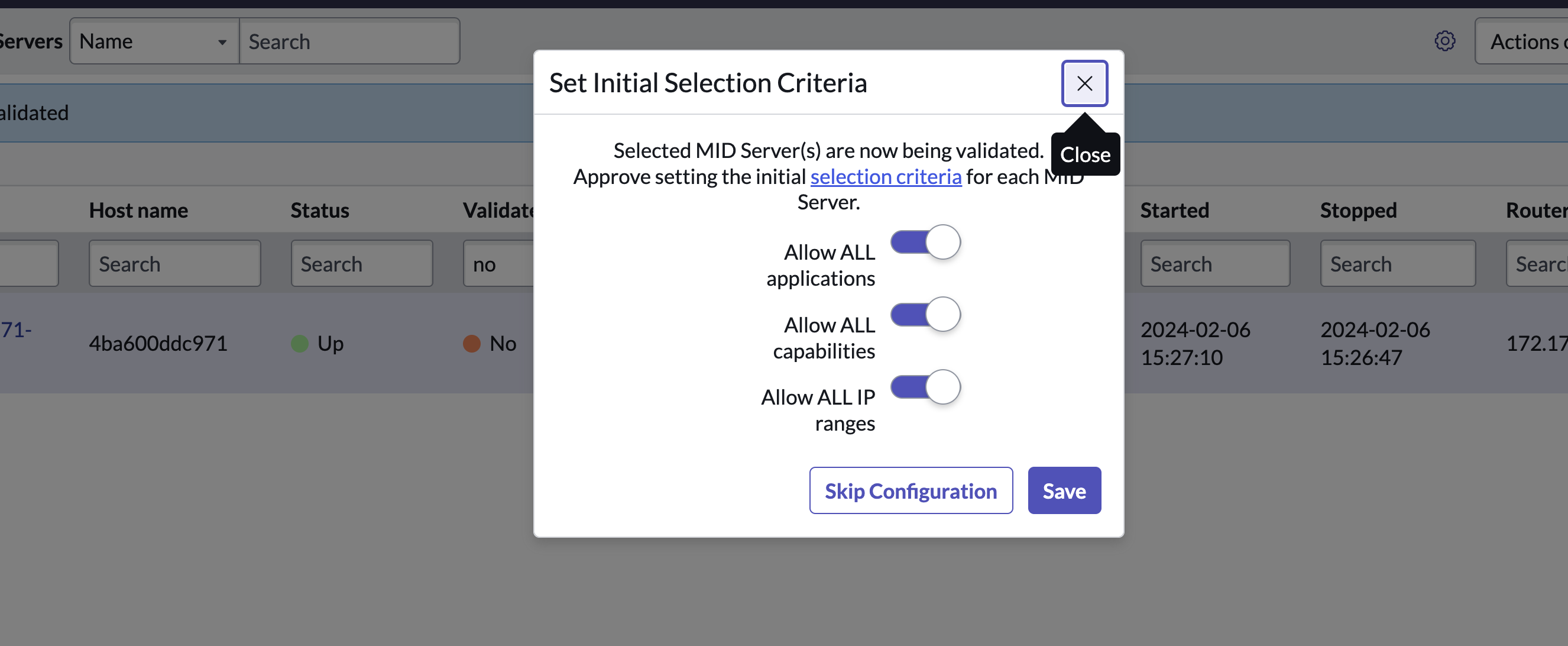Click the top list Search field
This screenshot has height=646, width=1568.
tap(349, 41)
